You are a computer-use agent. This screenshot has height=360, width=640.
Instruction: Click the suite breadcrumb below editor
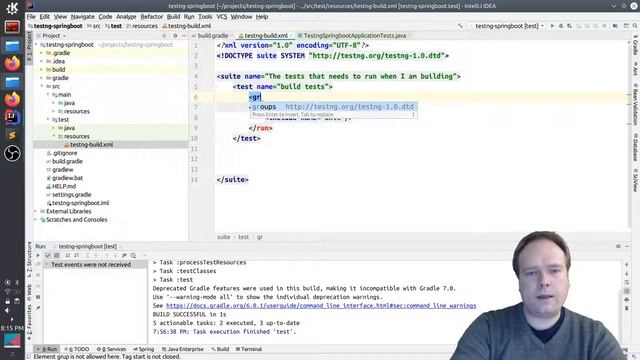[223, 237]
